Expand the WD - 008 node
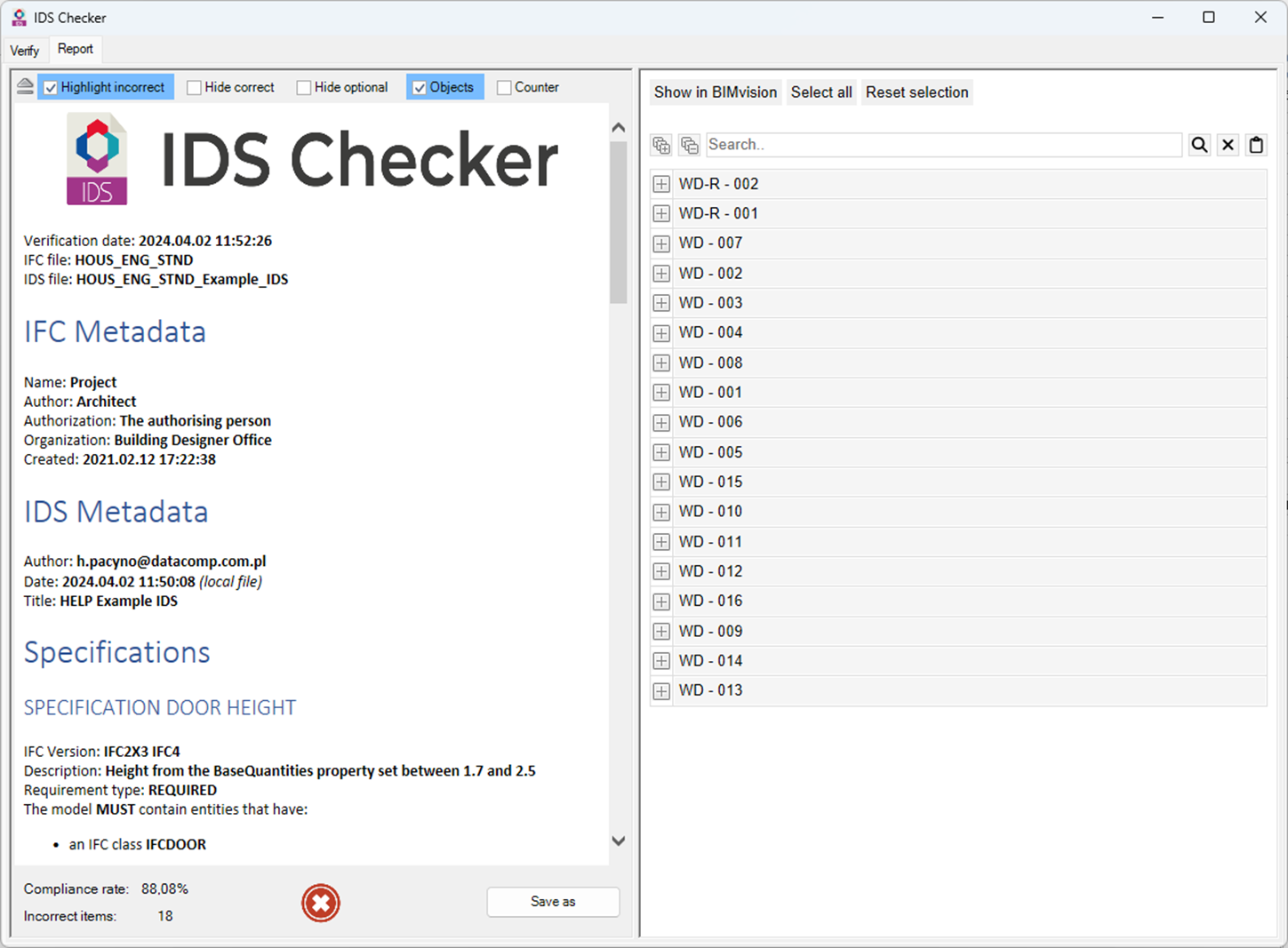 [x=661, y=362]
